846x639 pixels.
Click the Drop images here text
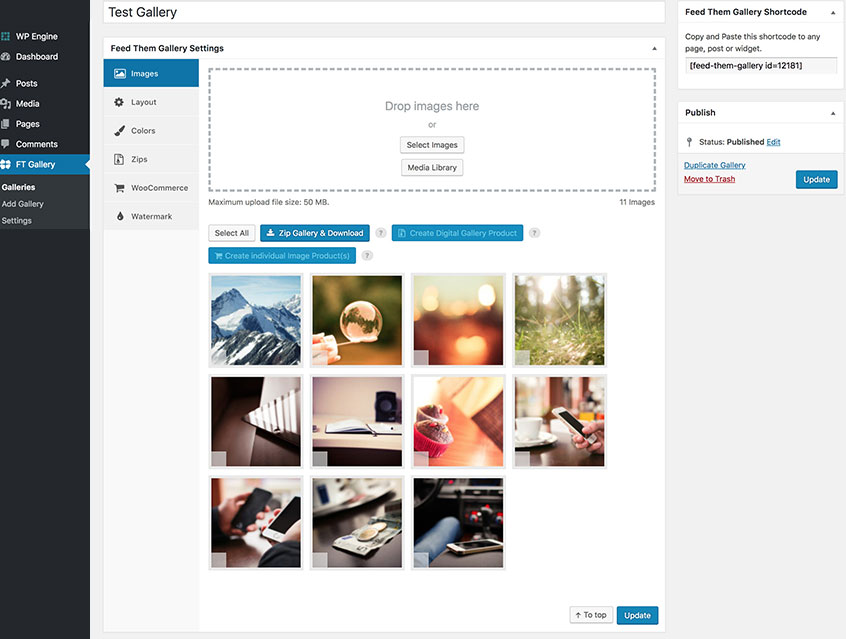(x=432, y=106)
